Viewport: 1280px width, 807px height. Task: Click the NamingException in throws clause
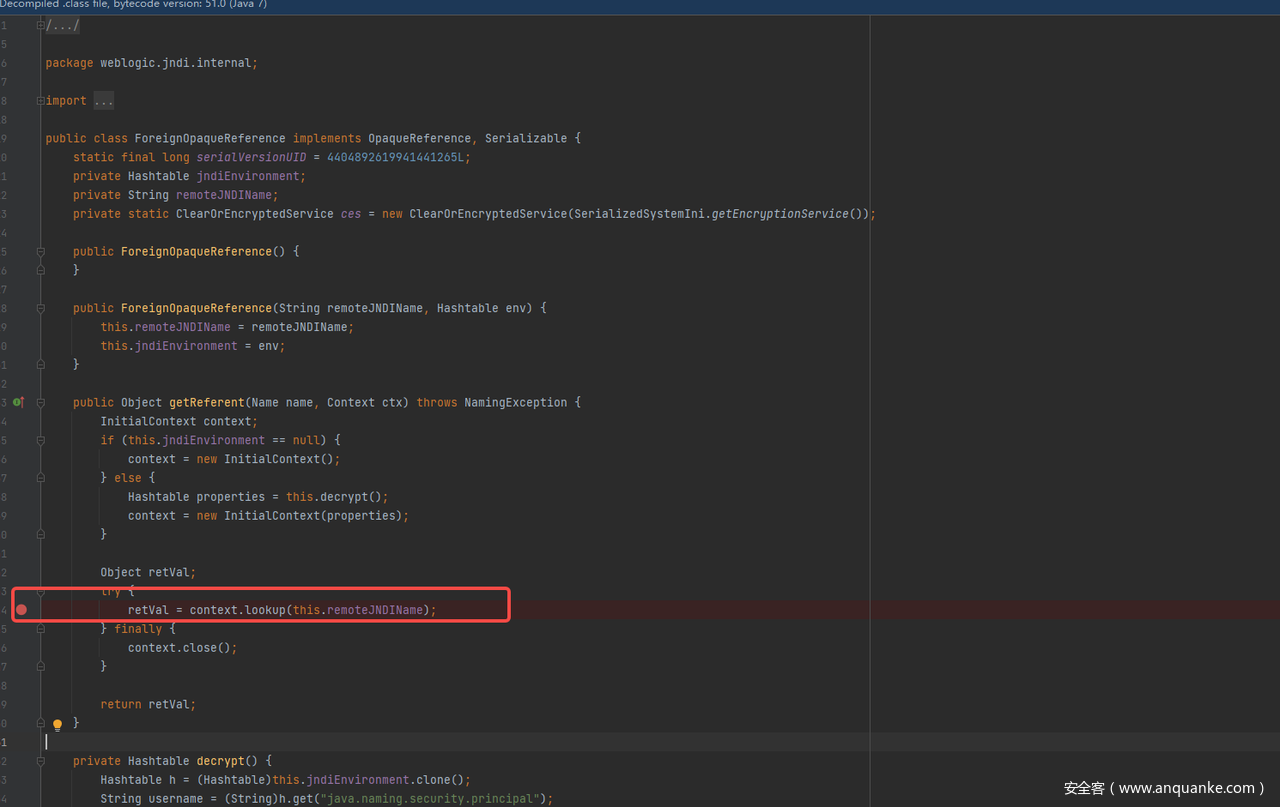[515, 403]
